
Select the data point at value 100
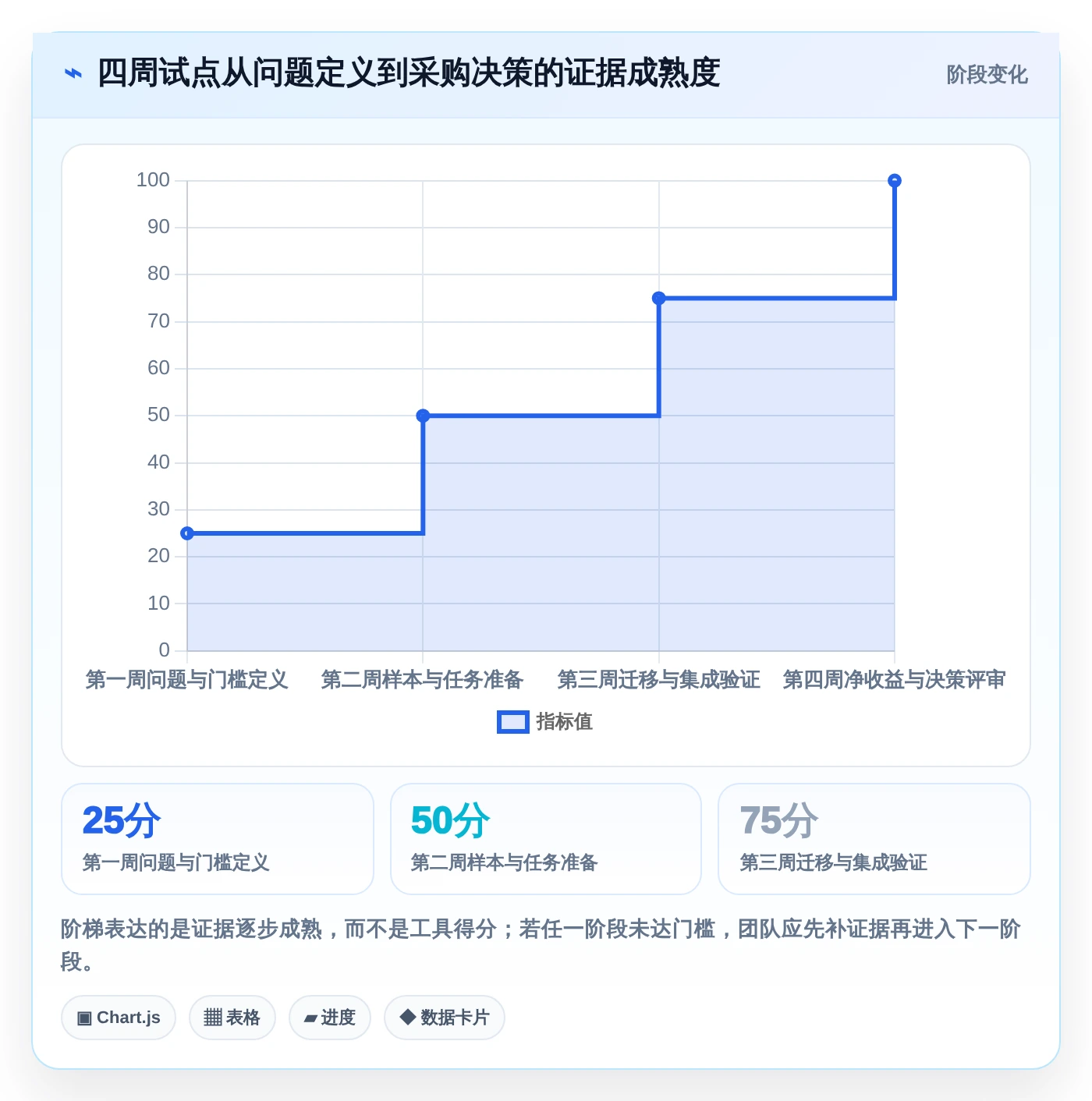(x=895, y=181)
